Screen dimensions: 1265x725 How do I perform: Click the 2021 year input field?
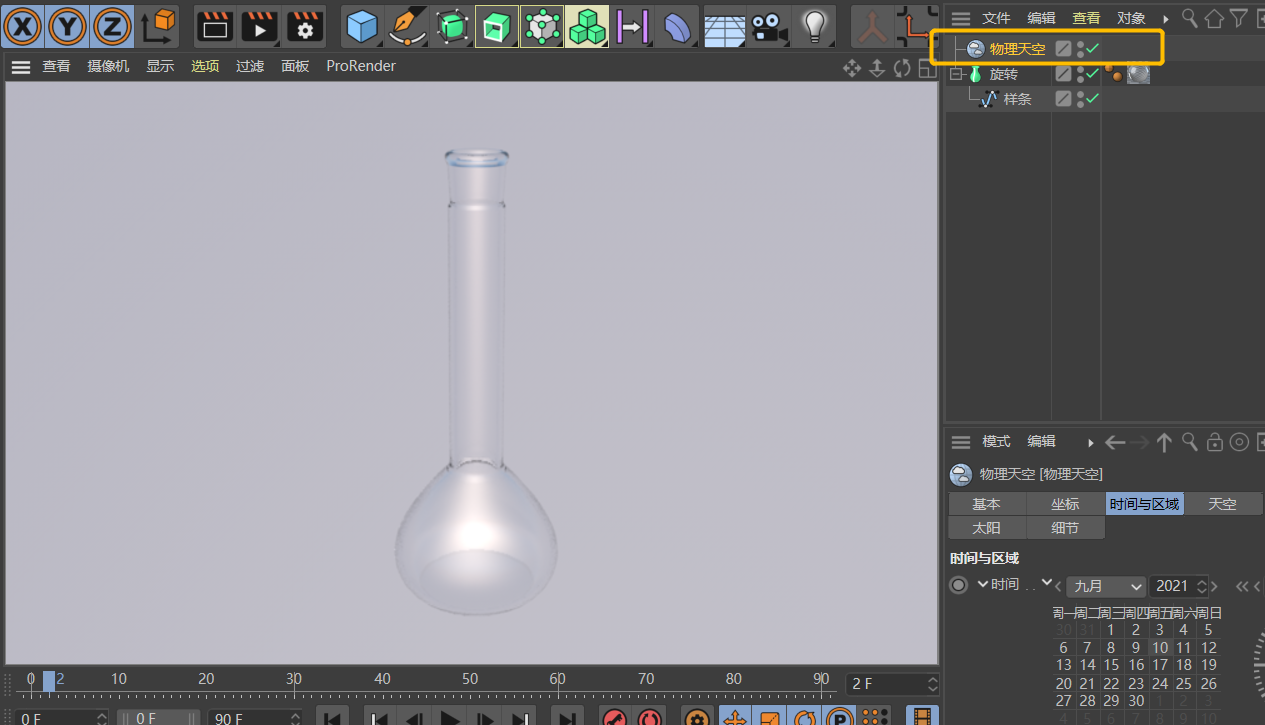click(x=1179, y=586)
